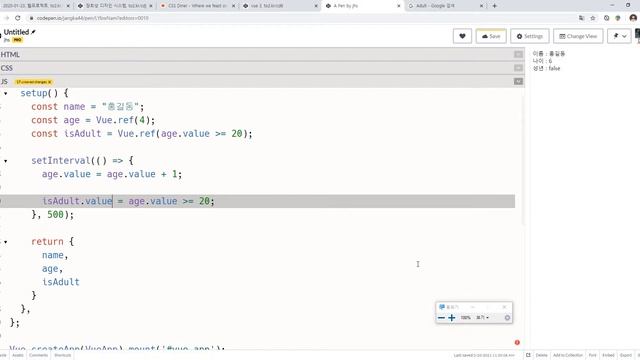
Task: Fold the setup() function code block
Action: point(6,93)
